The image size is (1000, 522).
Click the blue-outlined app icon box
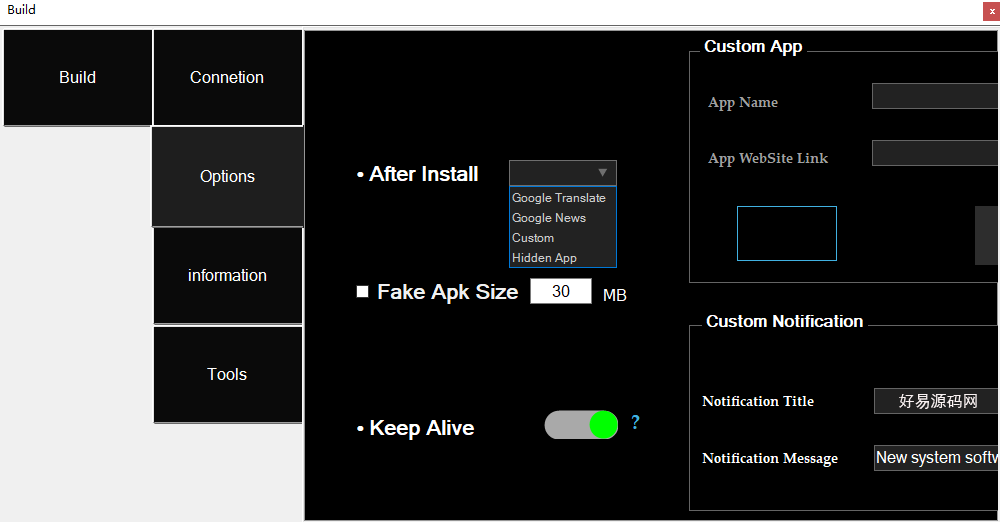pos(787,234)
